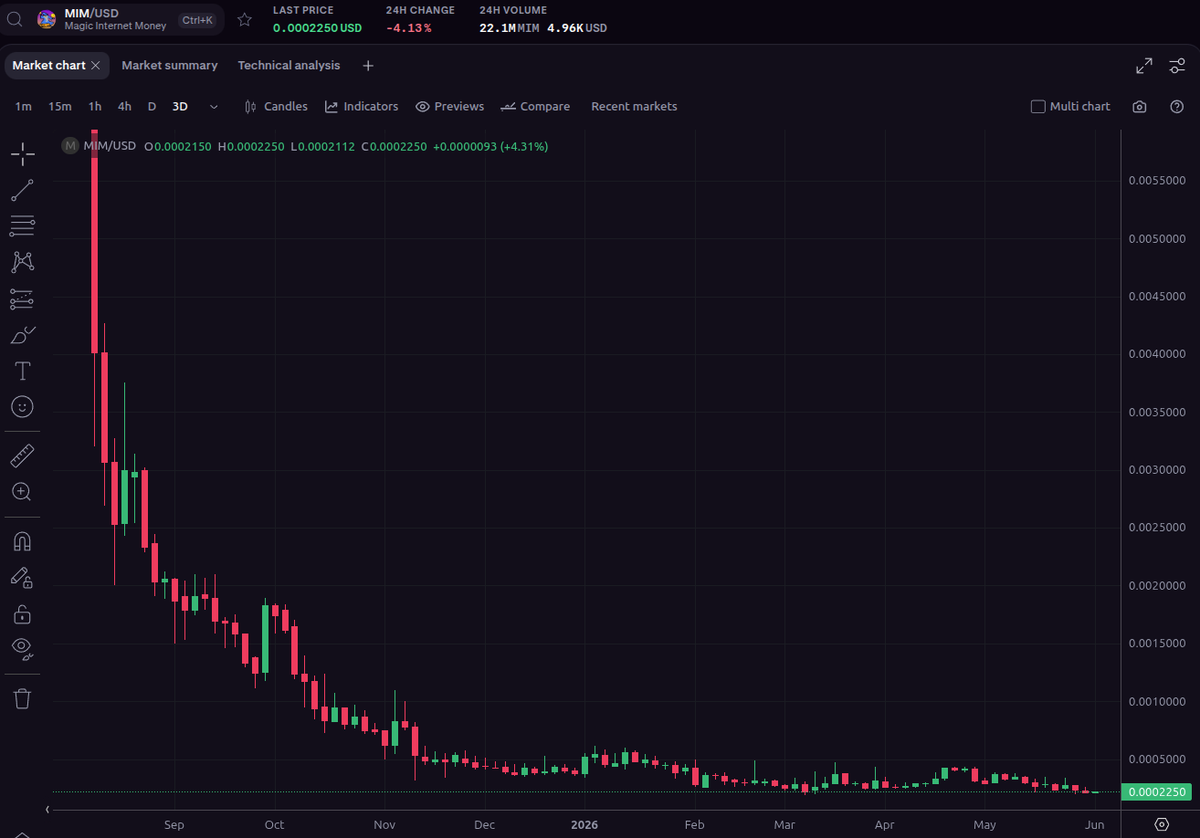The height and width of the screenshot is (838, 1200).
Task: Select the Text annotation tool
Action: click(x=22, y=371)
